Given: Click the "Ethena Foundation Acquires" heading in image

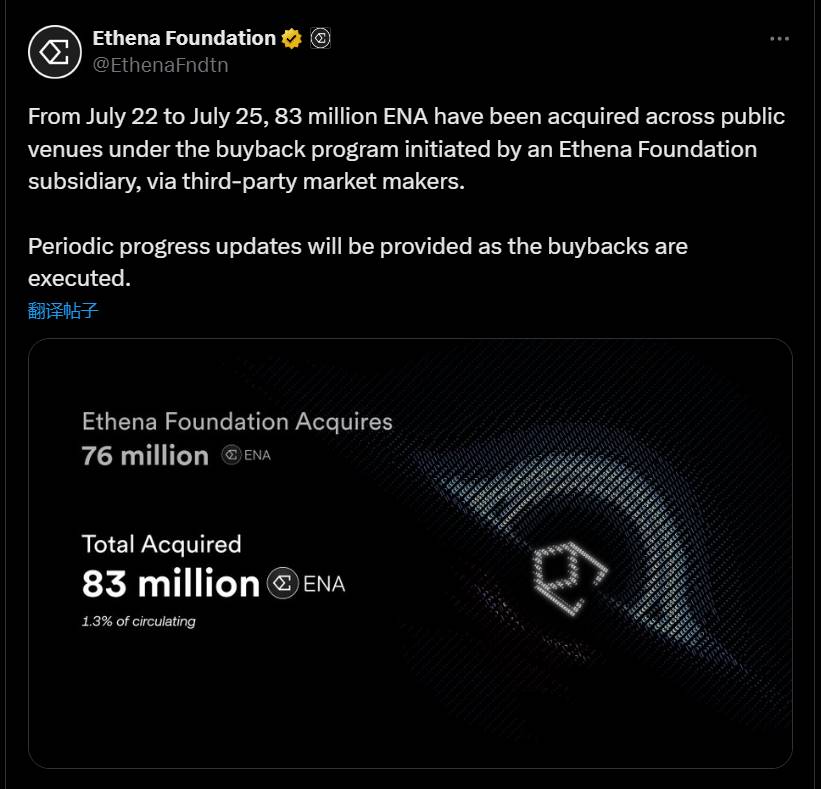Looking at the screenshot, I should click(x=237, y=421).
